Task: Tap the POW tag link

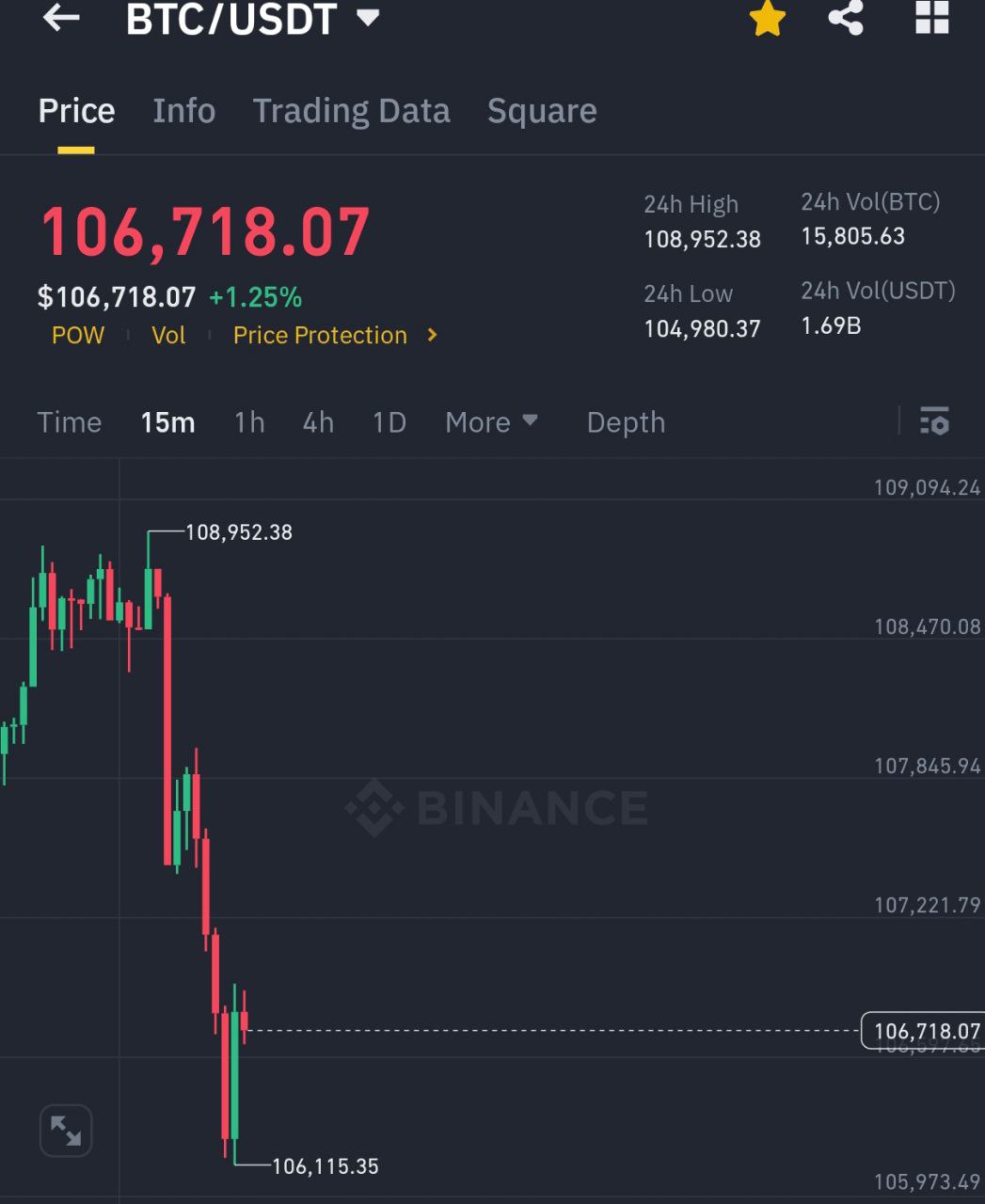Action: (78, 335)
